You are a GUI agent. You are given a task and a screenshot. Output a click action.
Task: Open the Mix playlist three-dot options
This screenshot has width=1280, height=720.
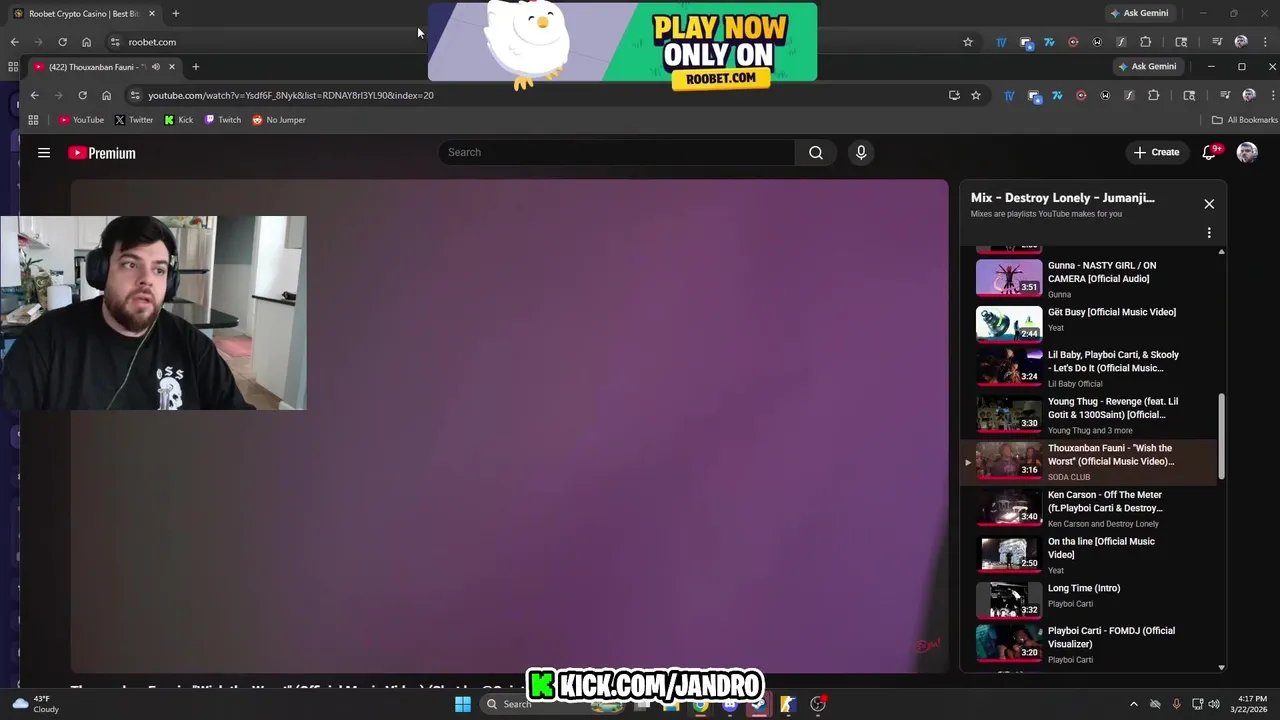(x=1209, y=233)
